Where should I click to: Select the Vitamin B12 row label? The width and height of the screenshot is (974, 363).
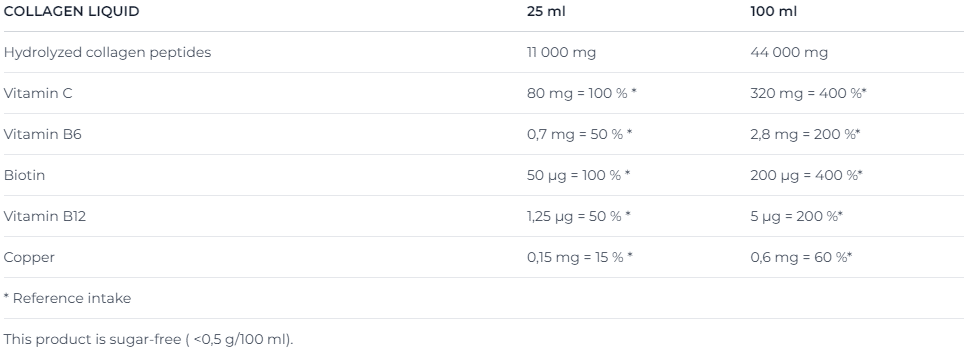pos(45,216)
